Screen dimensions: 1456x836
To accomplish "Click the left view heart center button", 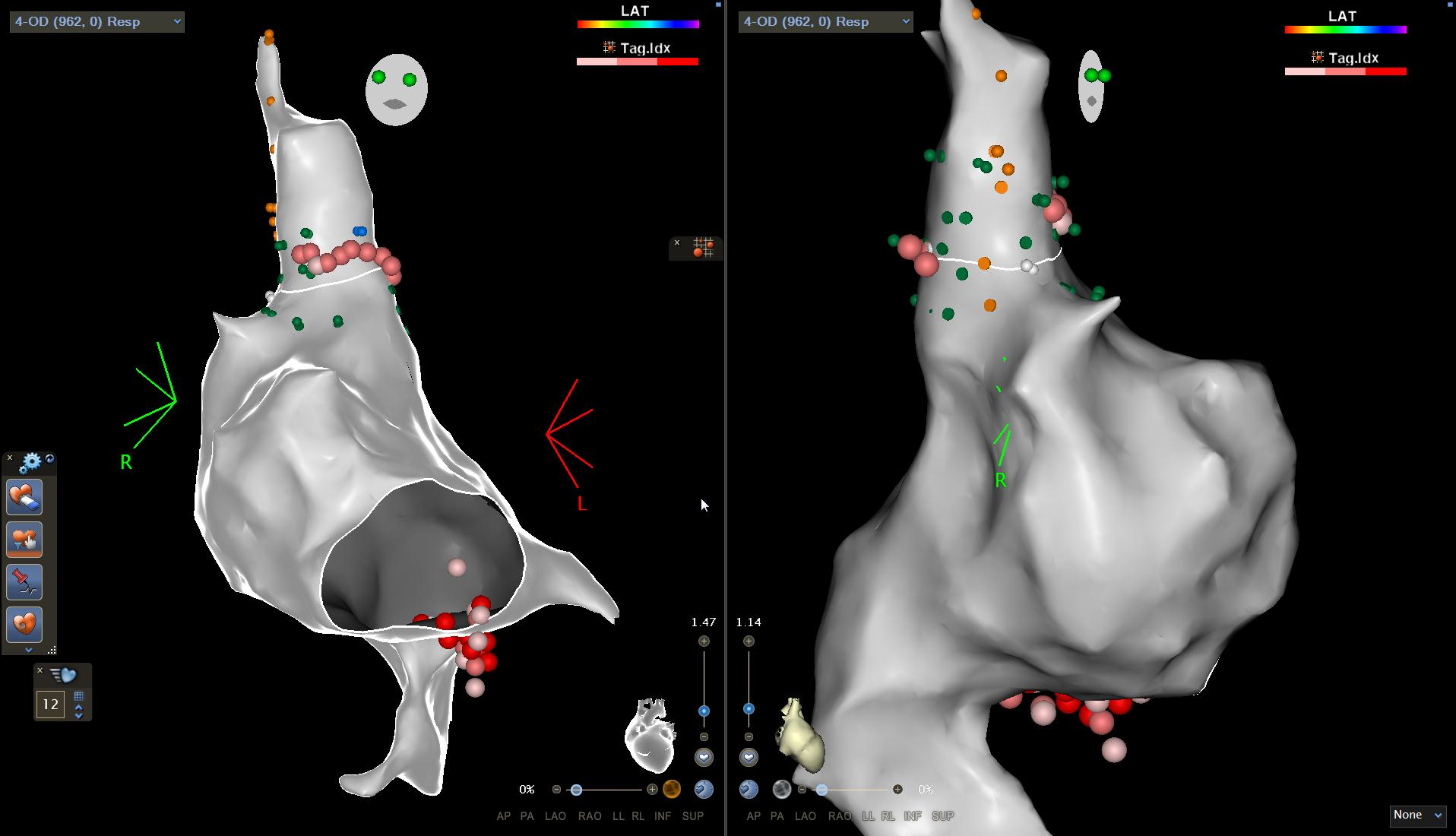I will 704,758.
